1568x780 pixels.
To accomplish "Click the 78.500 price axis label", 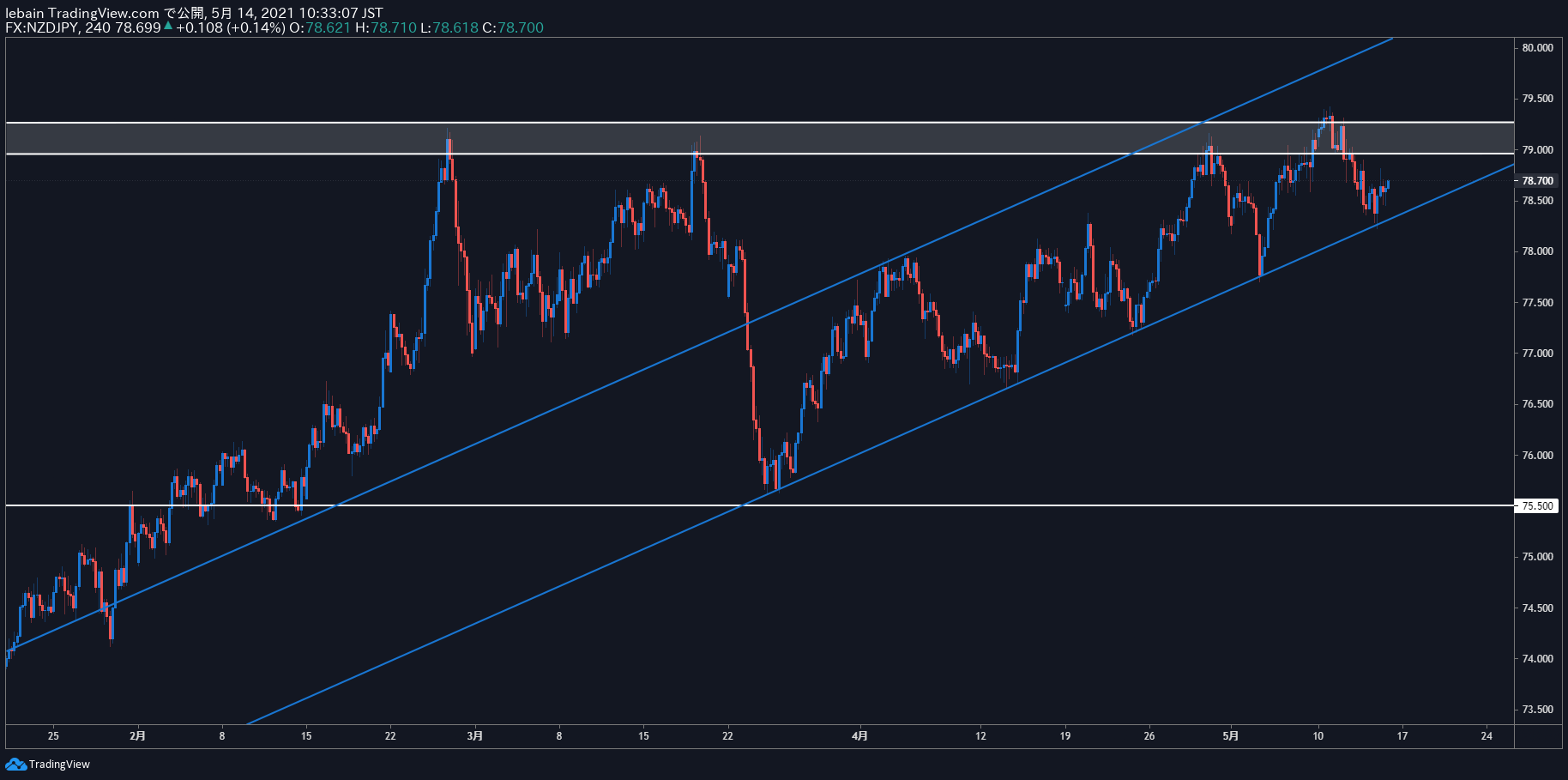I will (x=1537, y=201).
